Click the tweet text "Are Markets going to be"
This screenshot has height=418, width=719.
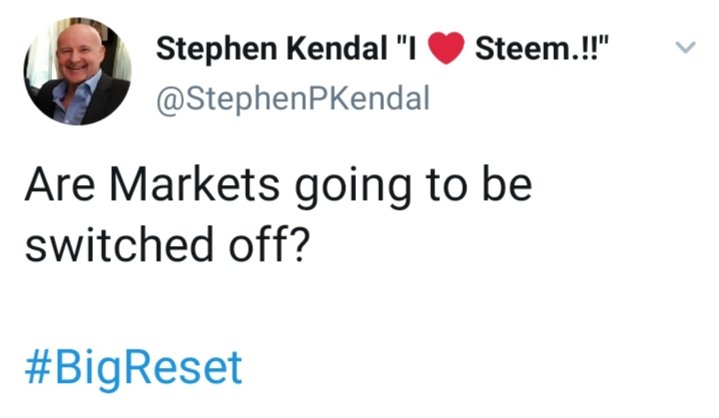(277, 189)
